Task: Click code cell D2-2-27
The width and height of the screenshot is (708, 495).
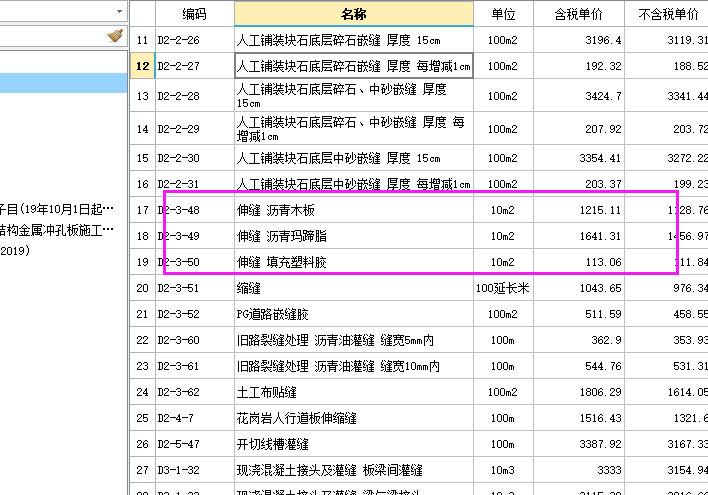Action: click(x=195, y=66)
